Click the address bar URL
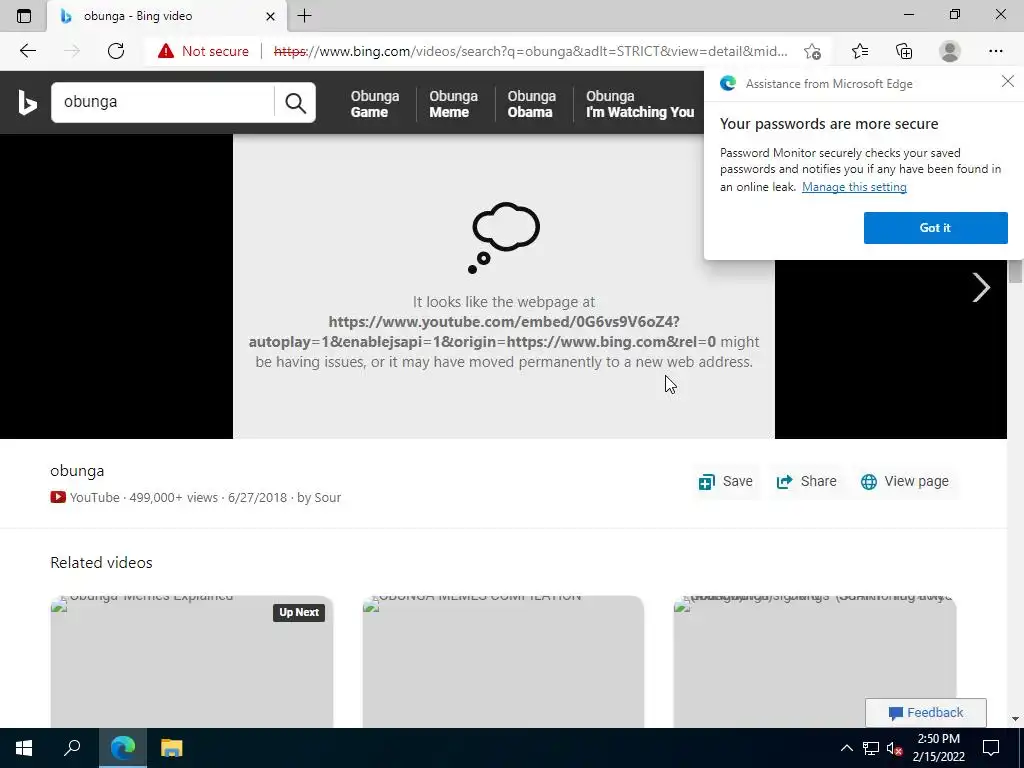Image resolution: width=1024 pixels, height=768 pixels. [x=530, y=51]
